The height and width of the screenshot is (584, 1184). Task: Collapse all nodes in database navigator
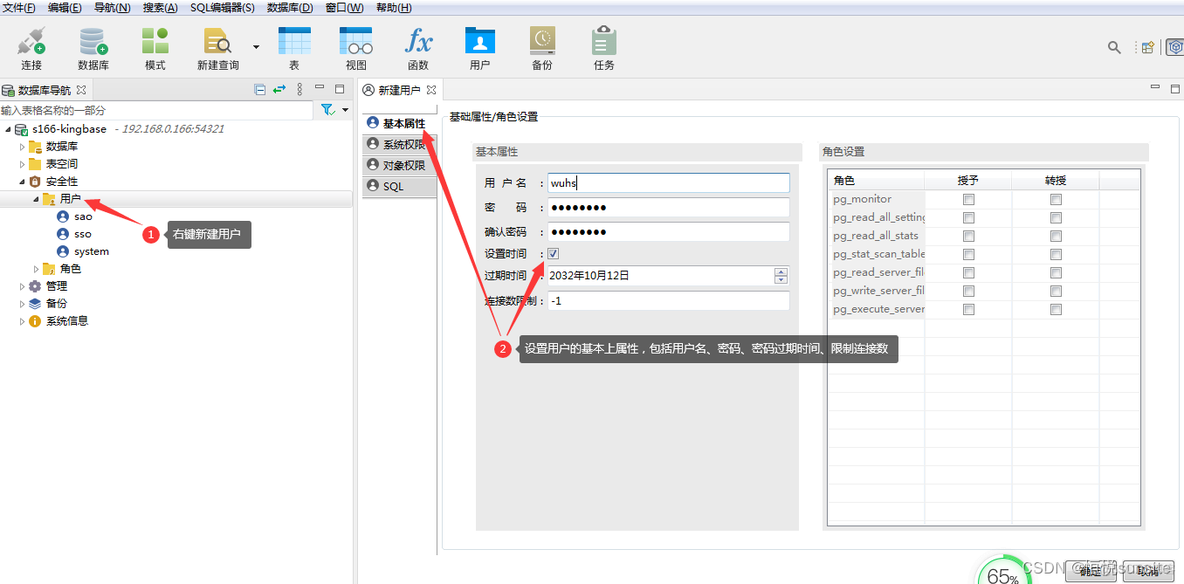click(x=260, y=89)
